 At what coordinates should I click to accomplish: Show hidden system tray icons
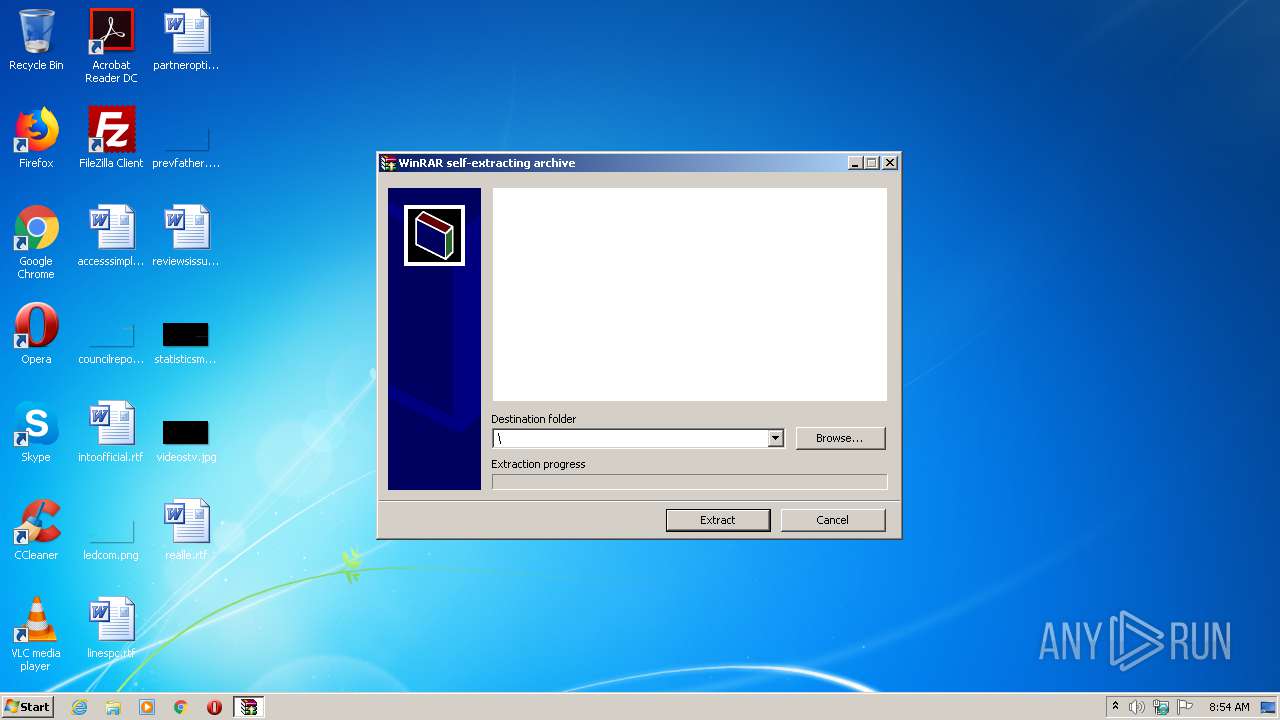click(x=1115, y=707)
